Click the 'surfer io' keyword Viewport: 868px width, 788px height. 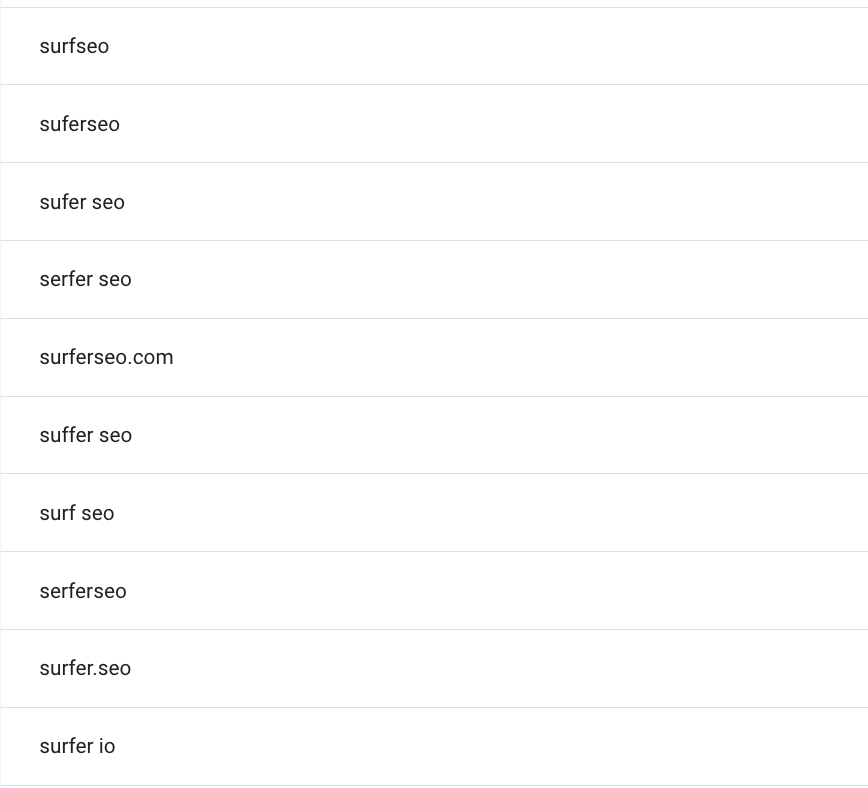point(77,746)
